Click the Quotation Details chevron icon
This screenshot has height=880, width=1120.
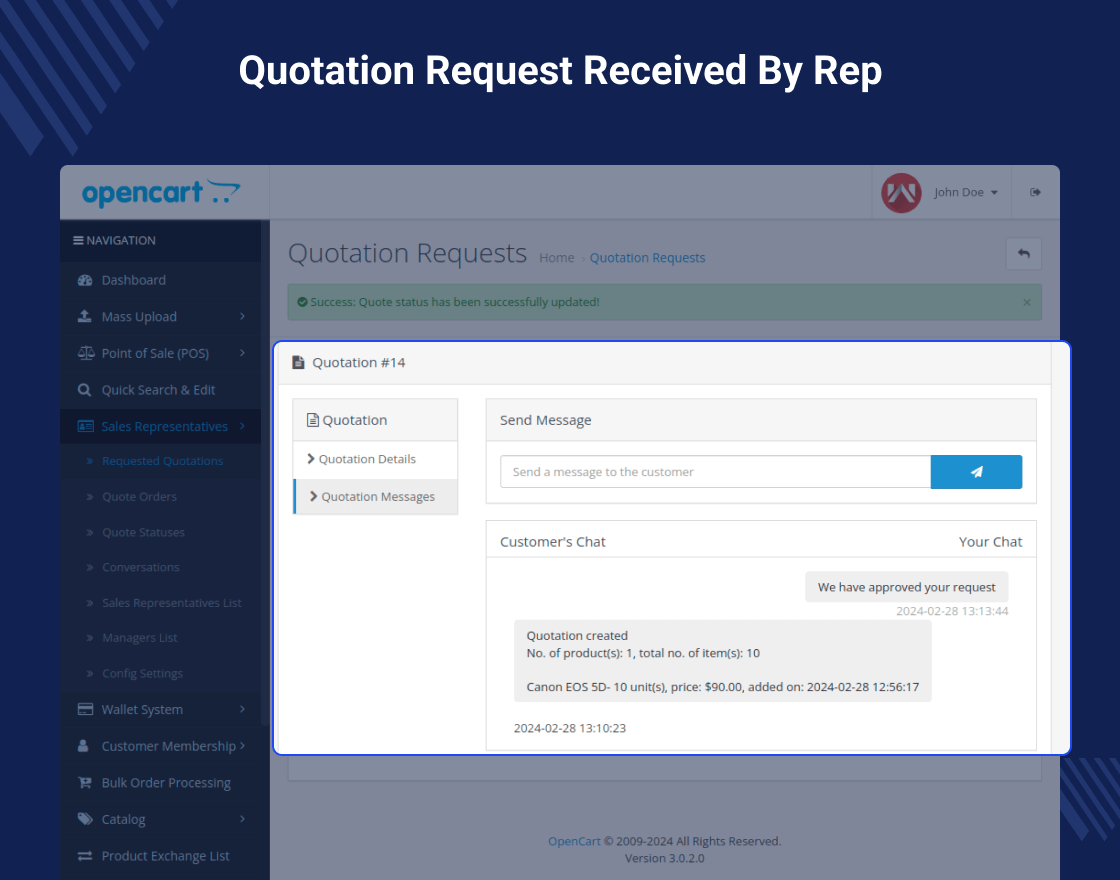tap(311, 459)
